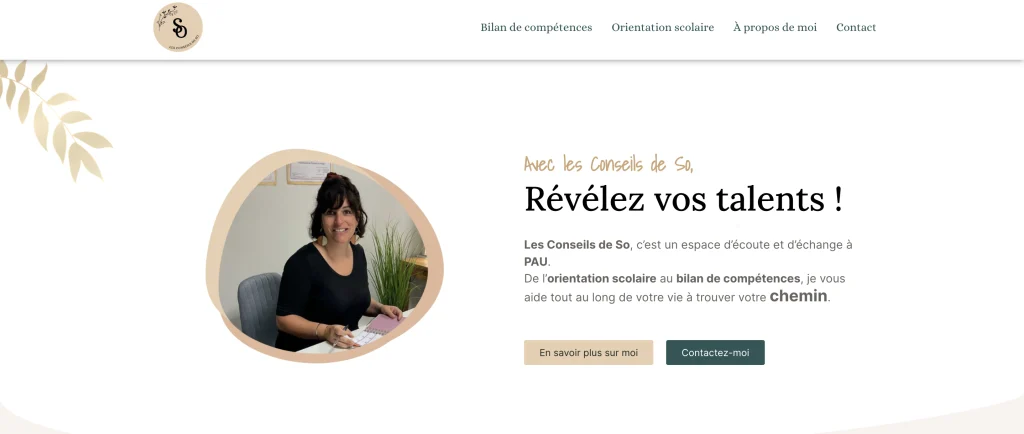1024x434 pixels.
Task: Click the Révélez vos talents ! heading
Action: coord(683,198)
